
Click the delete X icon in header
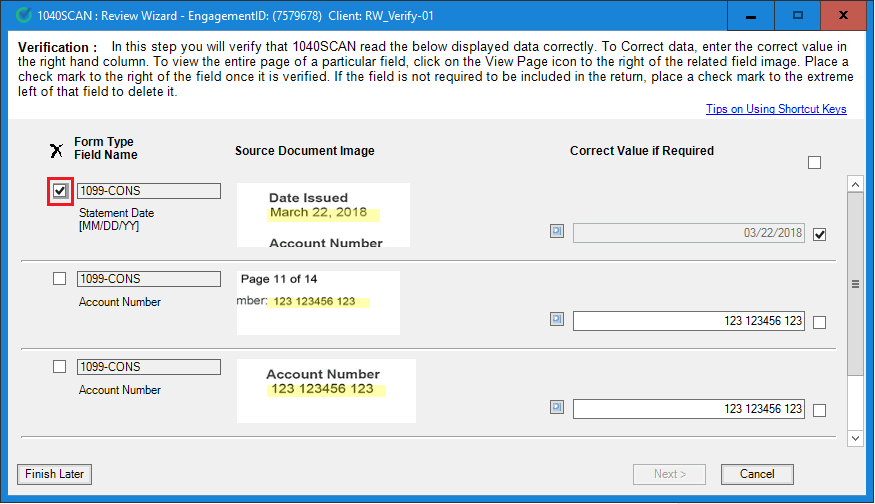pos(57,150)
